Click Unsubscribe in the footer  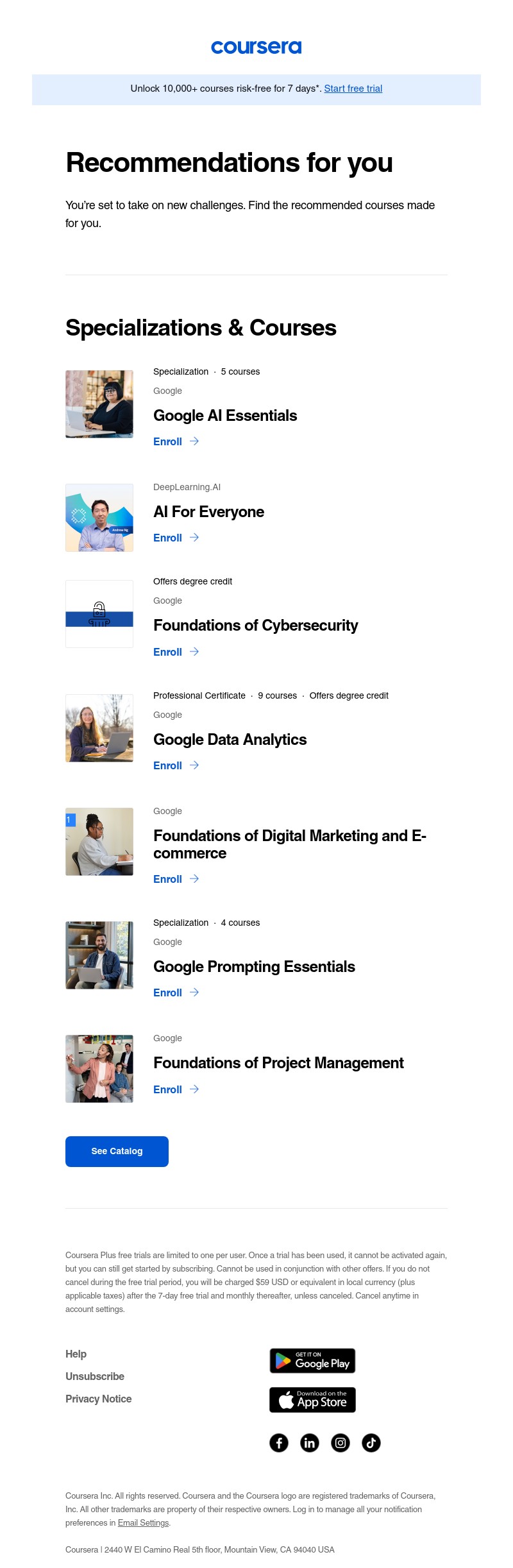point(94,1376)
